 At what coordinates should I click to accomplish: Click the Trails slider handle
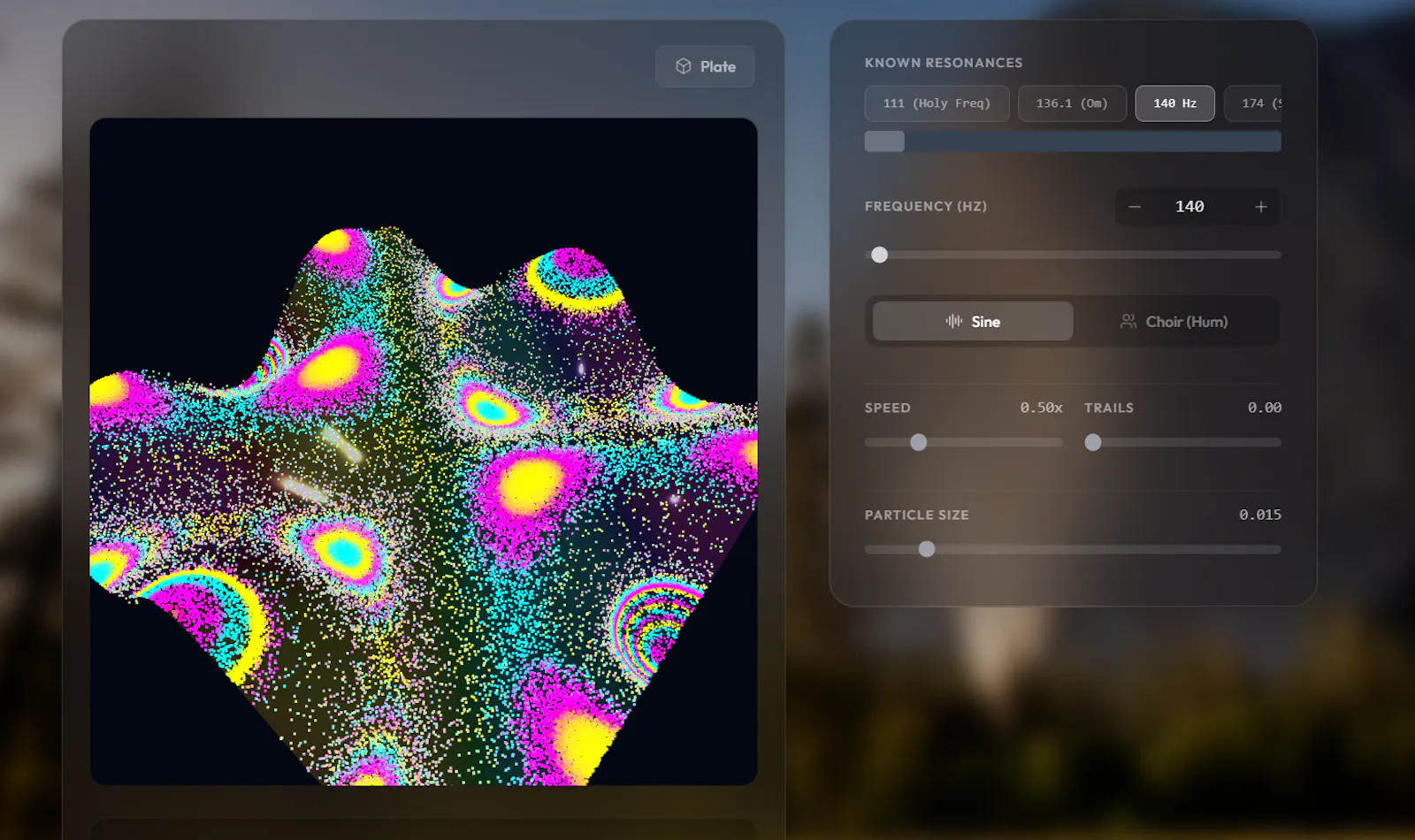tap(1093, 442)
